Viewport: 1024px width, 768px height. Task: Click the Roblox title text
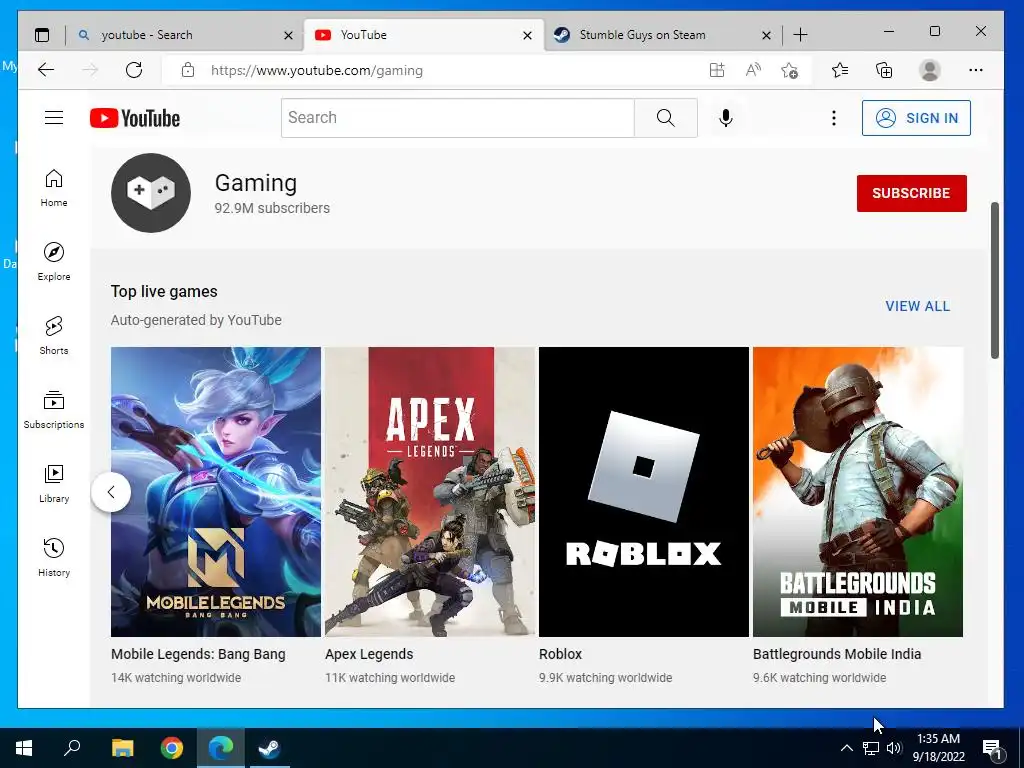coord(560,654)
